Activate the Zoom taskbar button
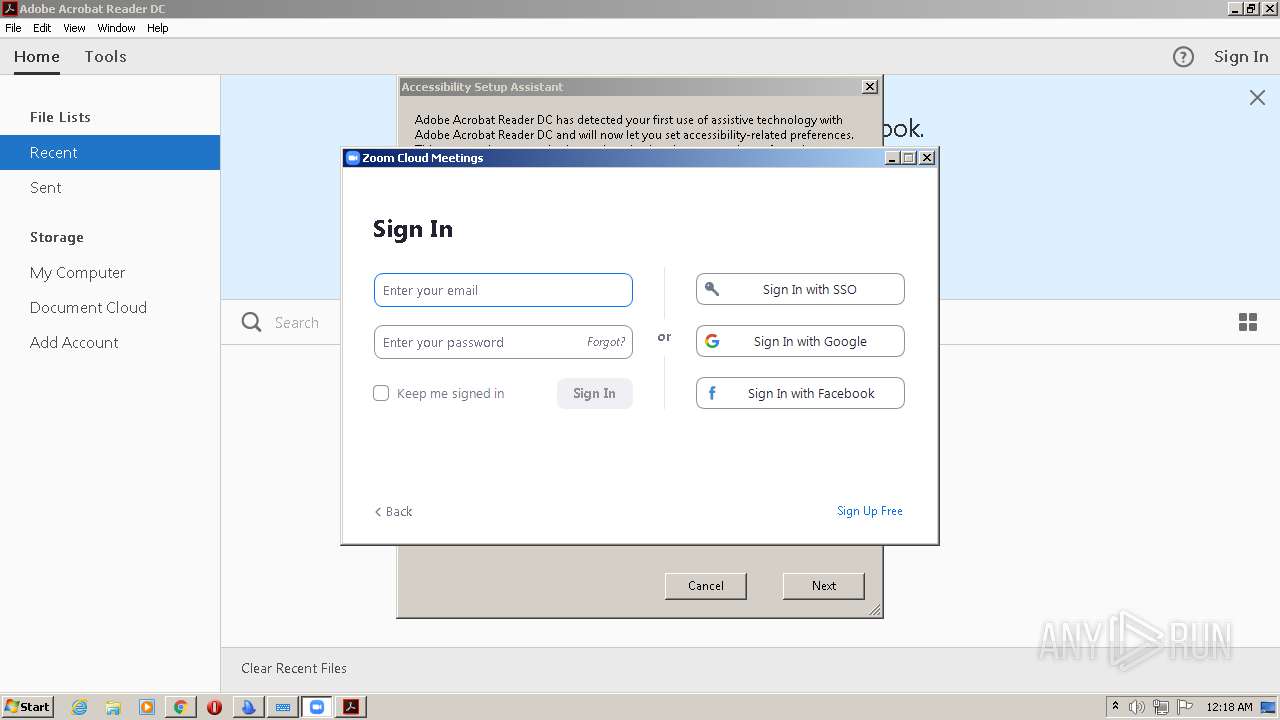 [x=317, y=707]
